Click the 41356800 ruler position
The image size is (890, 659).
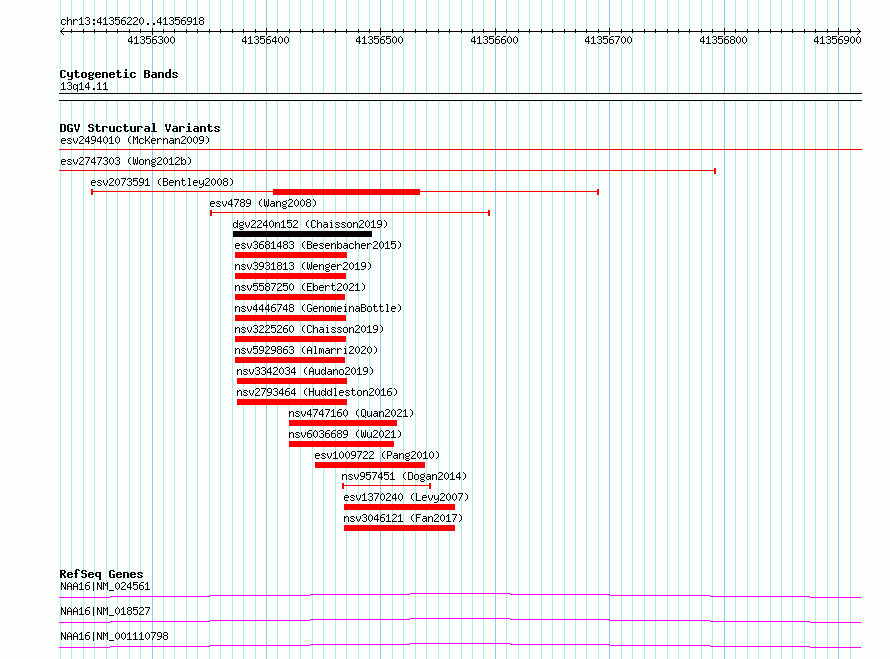[723, 40]
